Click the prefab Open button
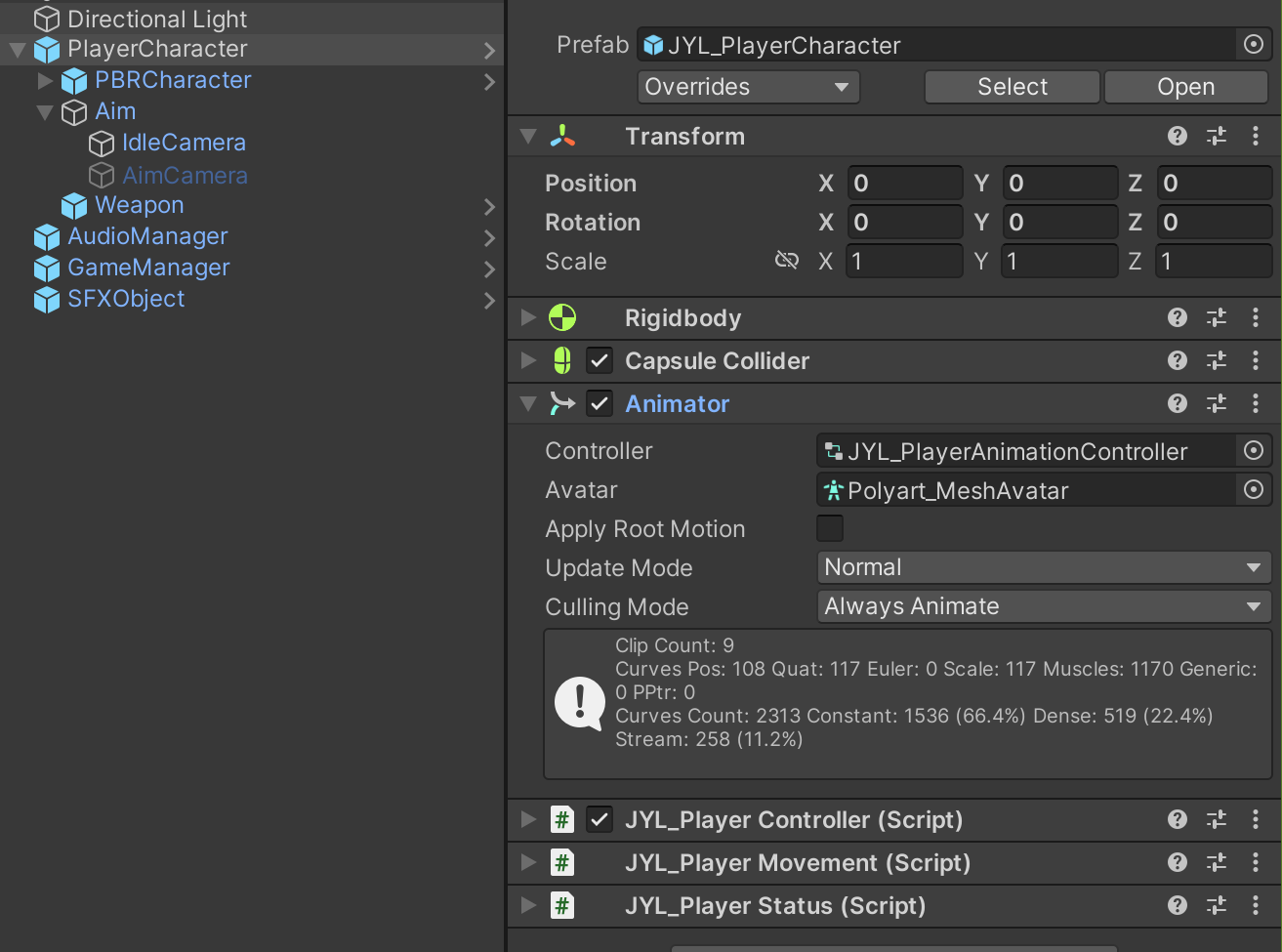Viewport: 1282px width, 952px height. pos(1186,87)
